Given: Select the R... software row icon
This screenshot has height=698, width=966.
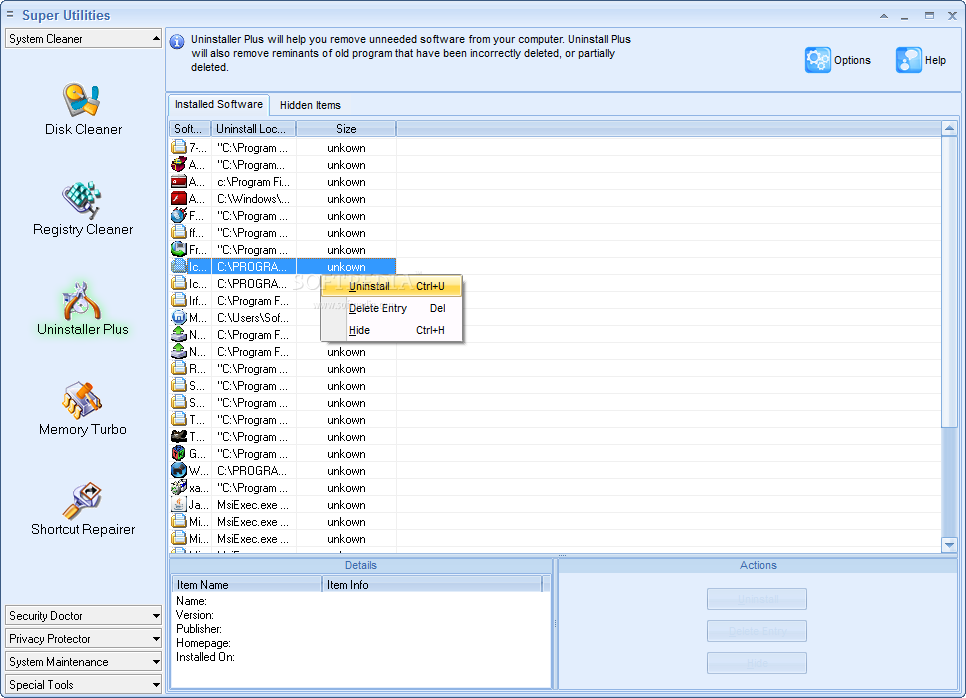Looking at the screenshot, I should point(179,368).
